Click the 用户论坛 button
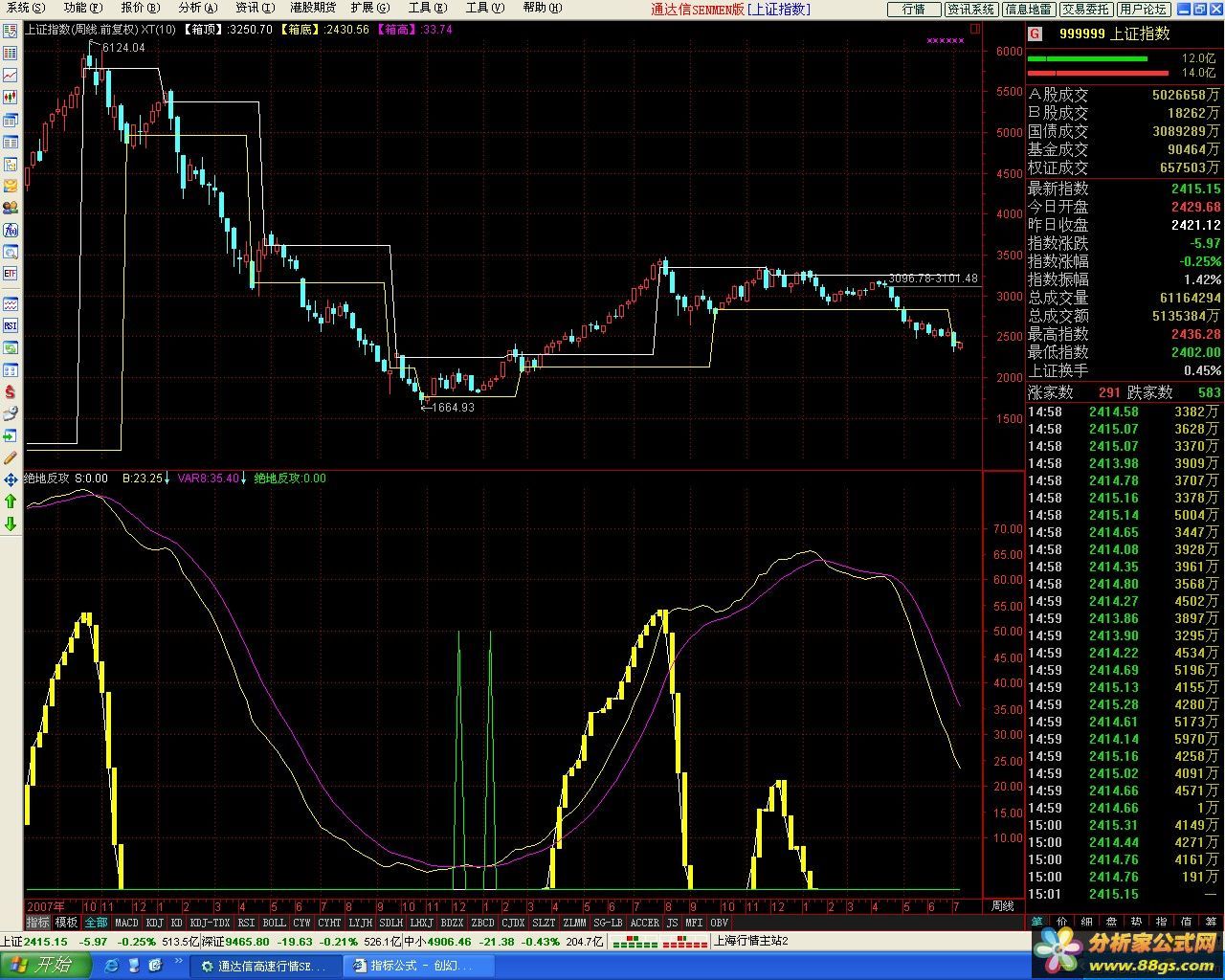Viewport: 1225px width, 980px height. 1143,9
